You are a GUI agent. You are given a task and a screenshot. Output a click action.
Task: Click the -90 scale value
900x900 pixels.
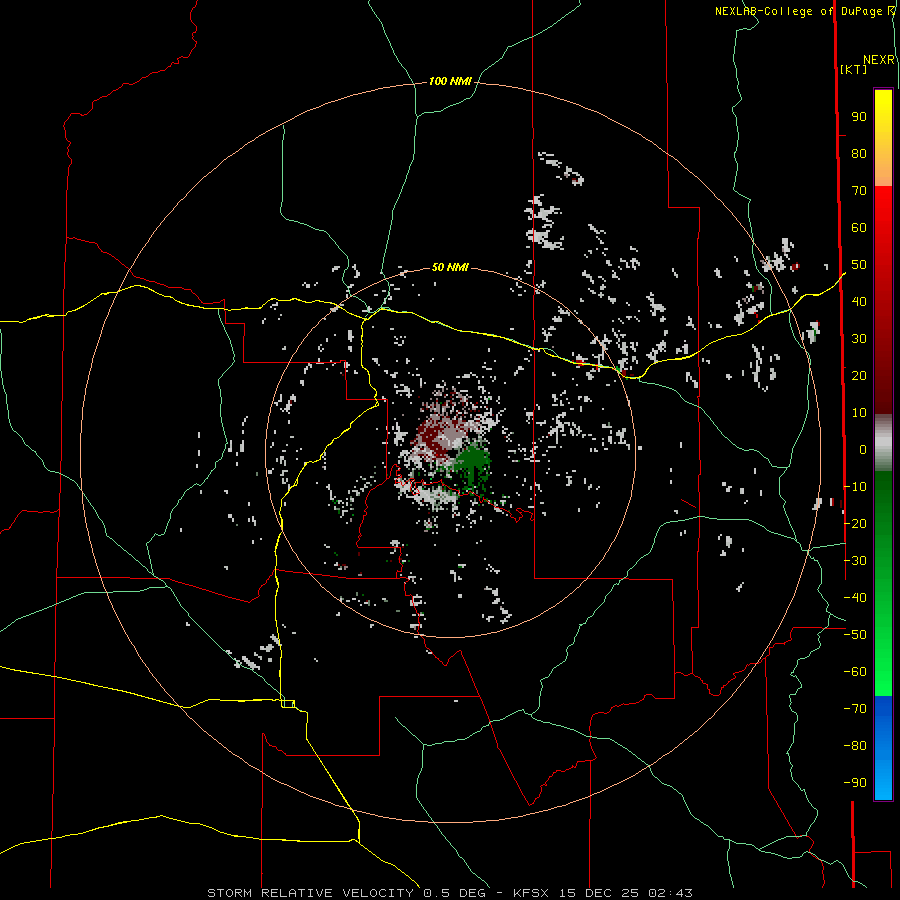[x=855, y=783]
